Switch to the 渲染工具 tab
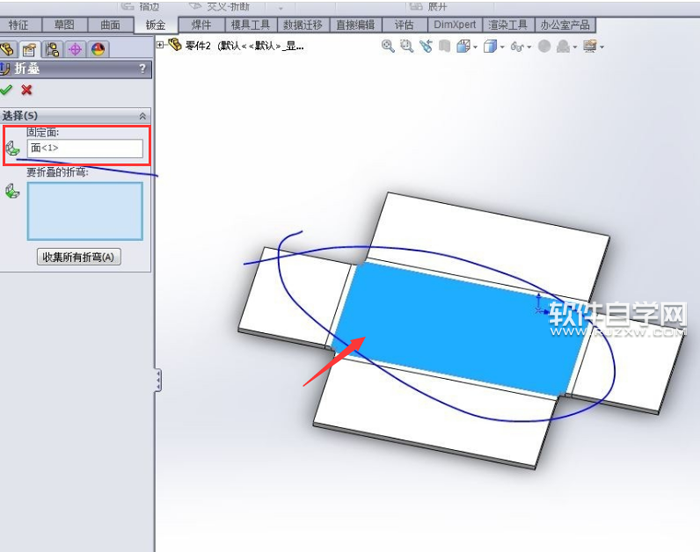 pos(508,25)
